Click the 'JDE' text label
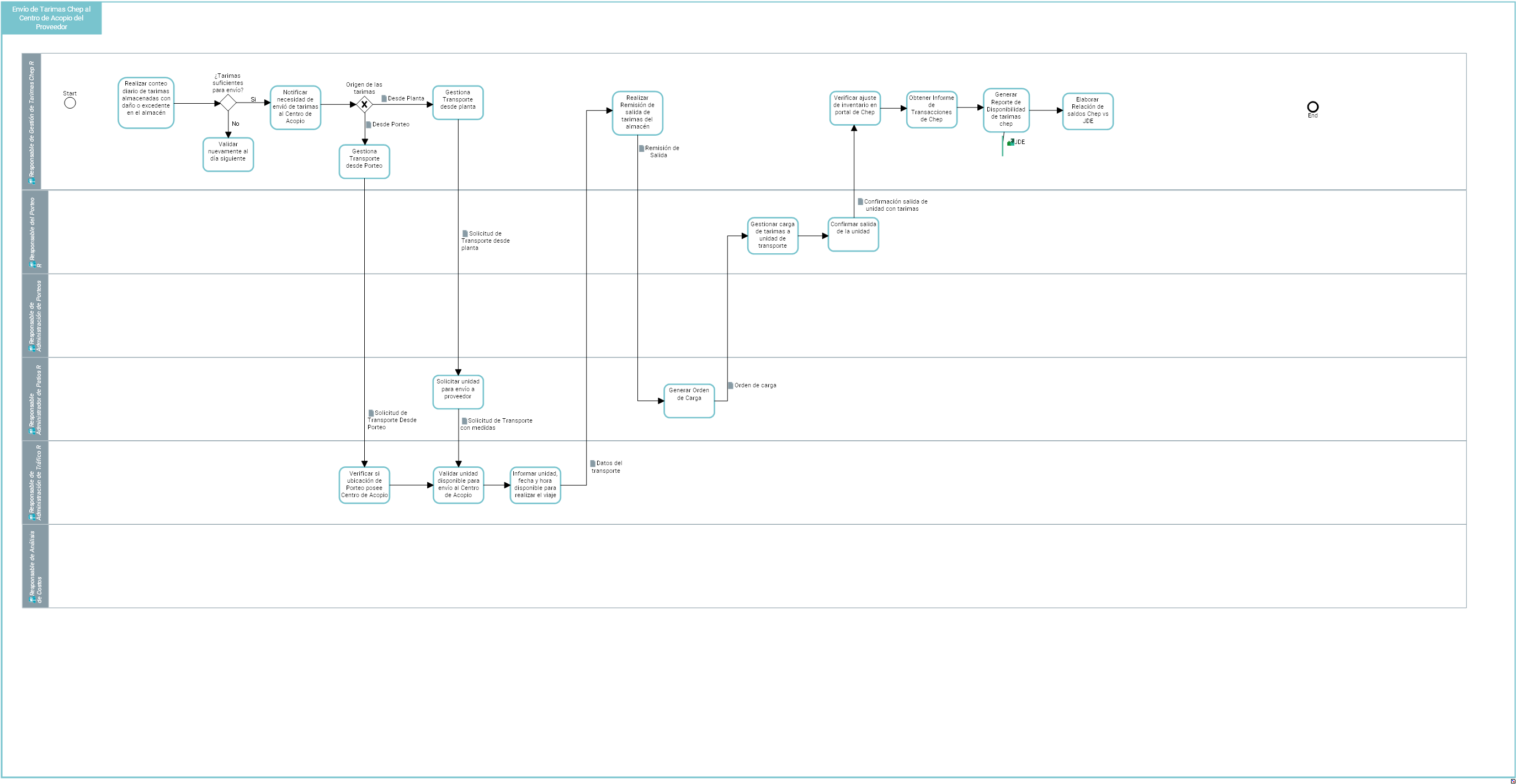This screenshot has width=1516, height=784. 1020,142
